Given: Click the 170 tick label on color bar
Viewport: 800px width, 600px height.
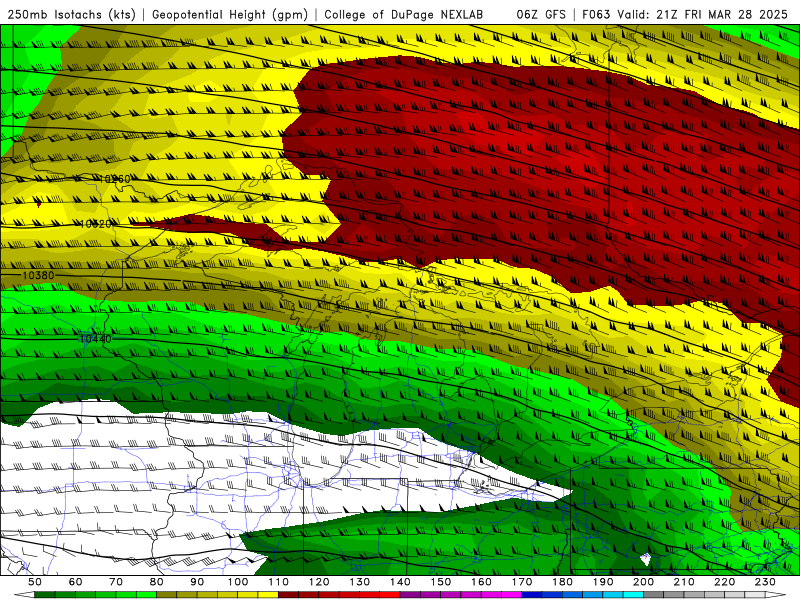Looking at the screenshot, I should coord(522,582).
